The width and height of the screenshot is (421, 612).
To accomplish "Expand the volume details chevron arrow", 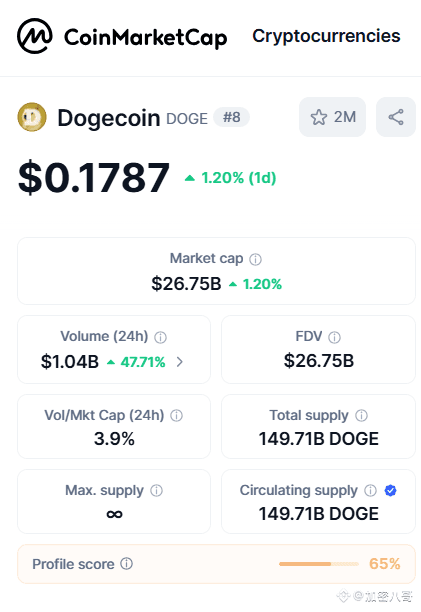I will [179, 362].
